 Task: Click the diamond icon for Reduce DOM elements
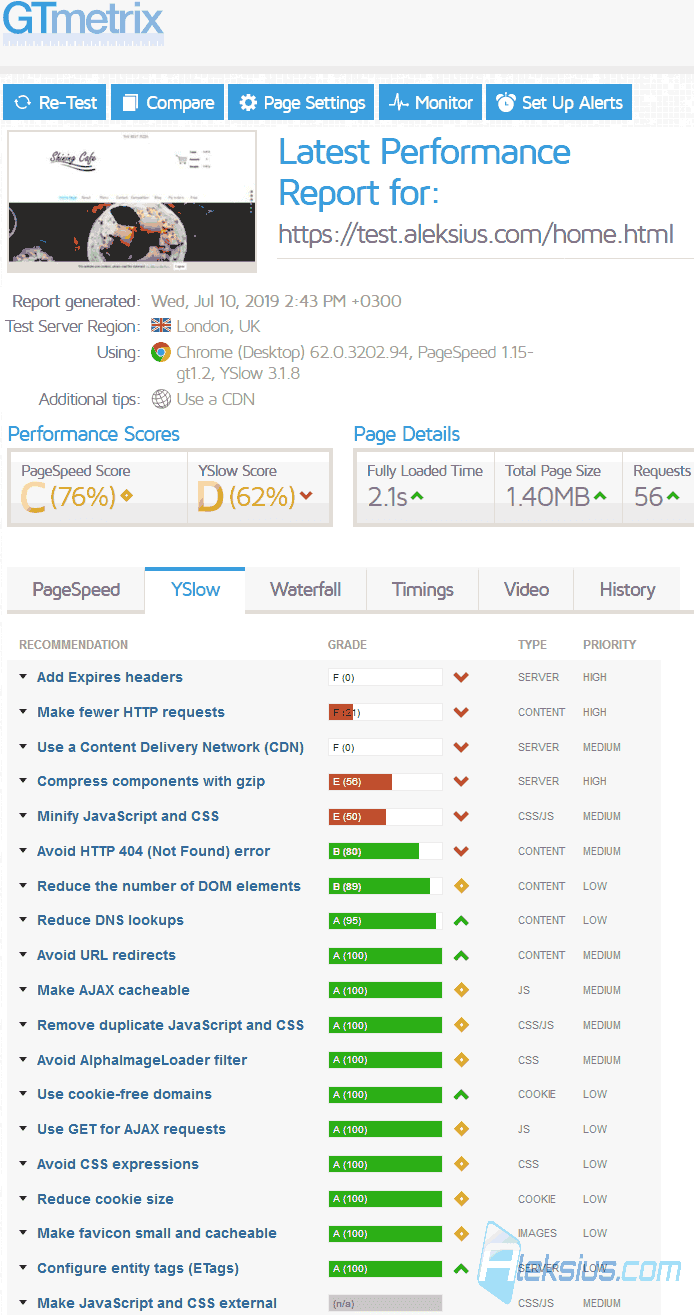461,886
